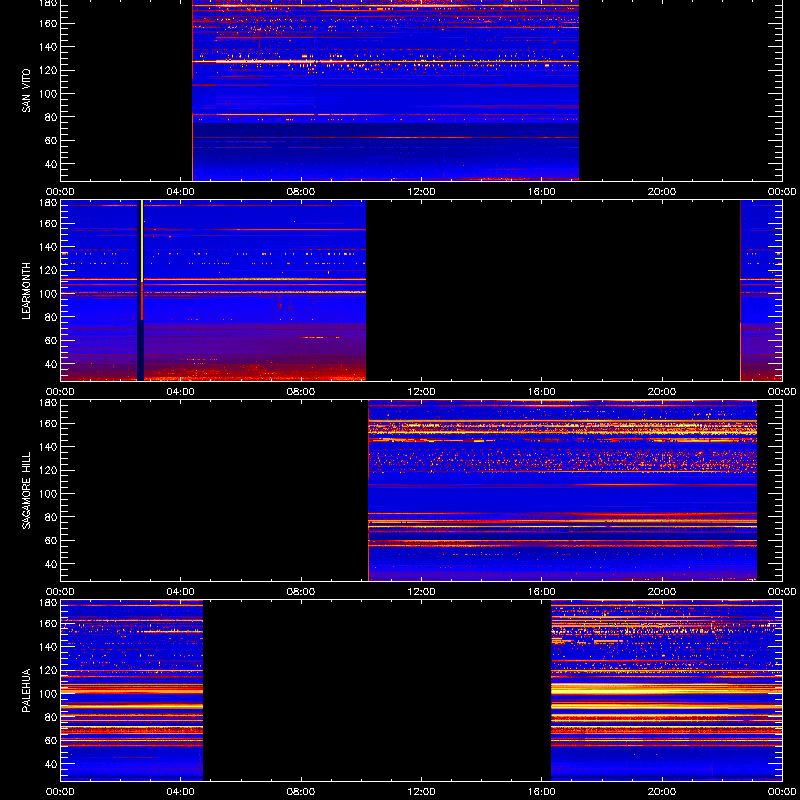This screenshot has height=800, width=800.
Task: Click 08:00 tick label under San Vito plot
Action: click(301, 192)
